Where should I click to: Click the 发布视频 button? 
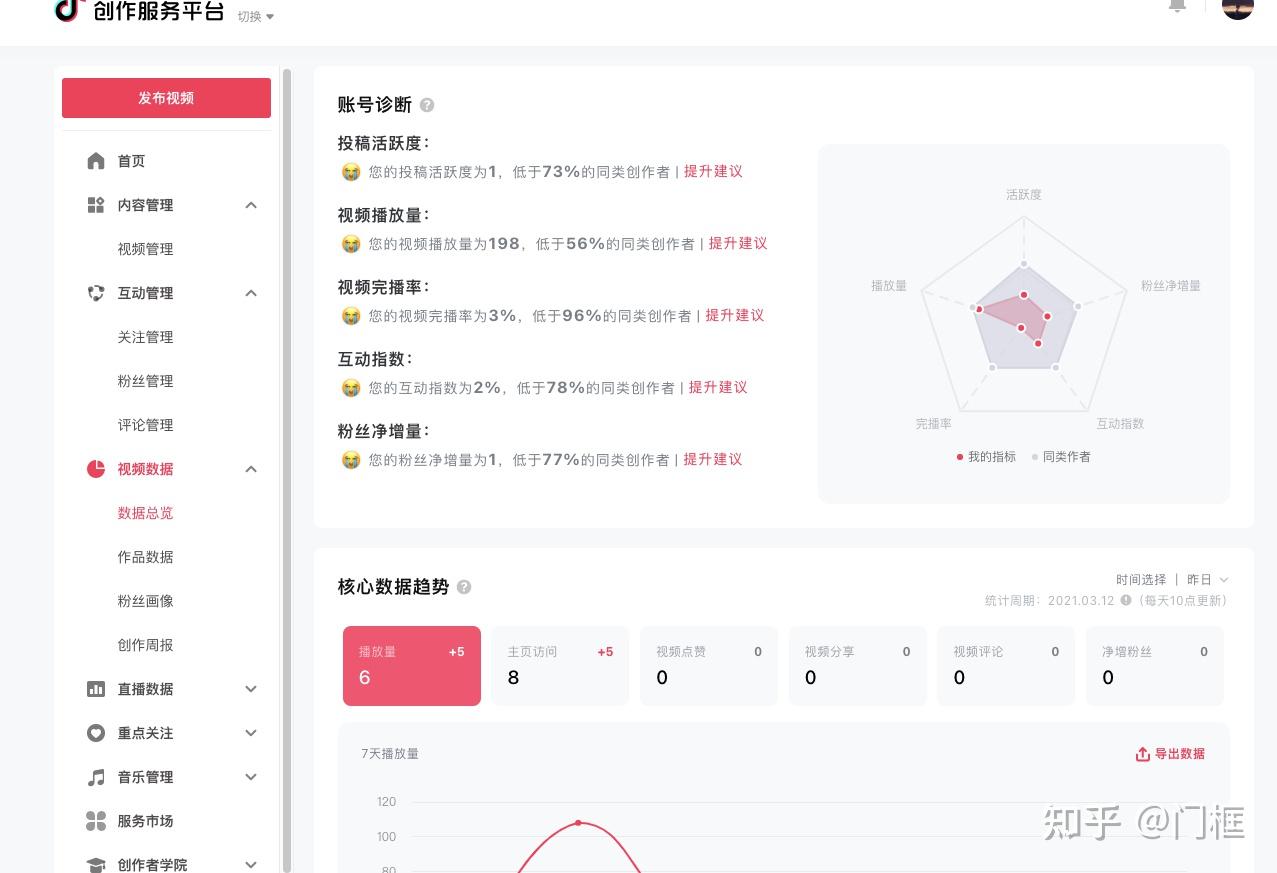166,98
